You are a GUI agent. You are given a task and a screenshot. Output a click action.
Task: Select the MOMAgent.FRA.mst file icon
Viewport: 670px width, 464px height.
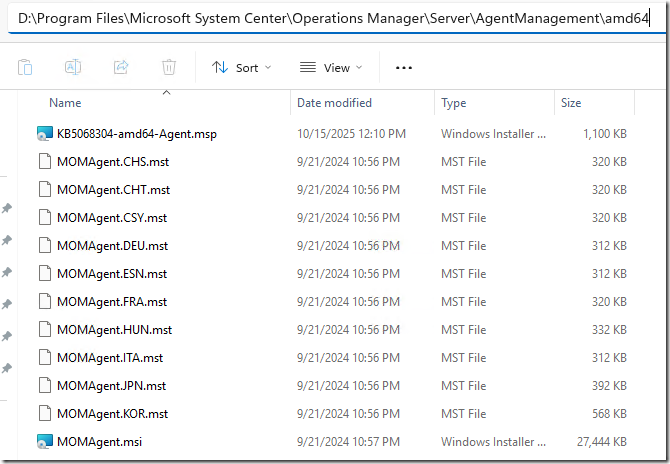pos(45,302)
